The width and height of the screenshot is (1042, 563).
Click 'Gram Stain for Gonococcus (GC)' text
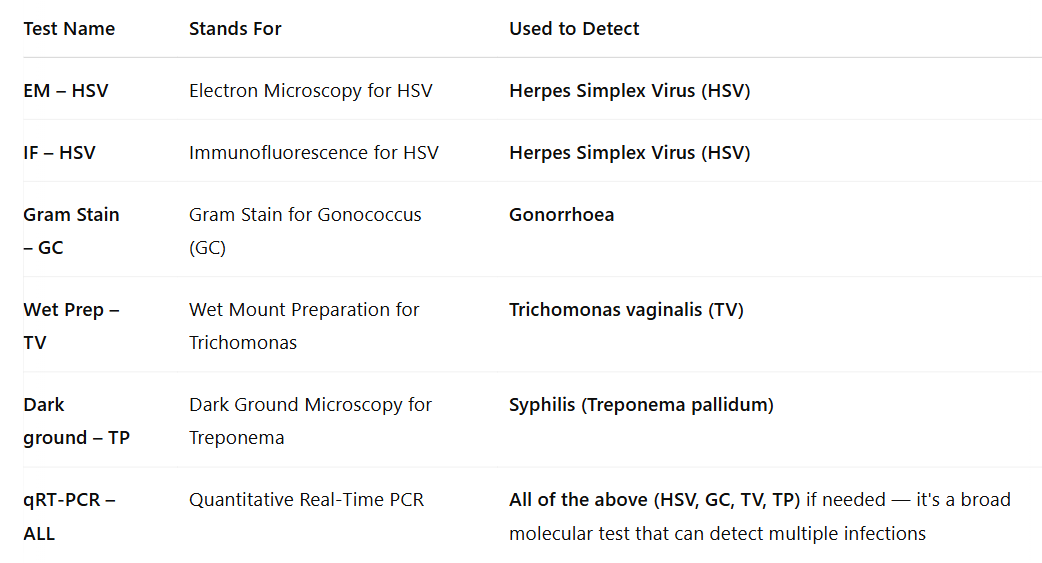click(x=305, y=231)
